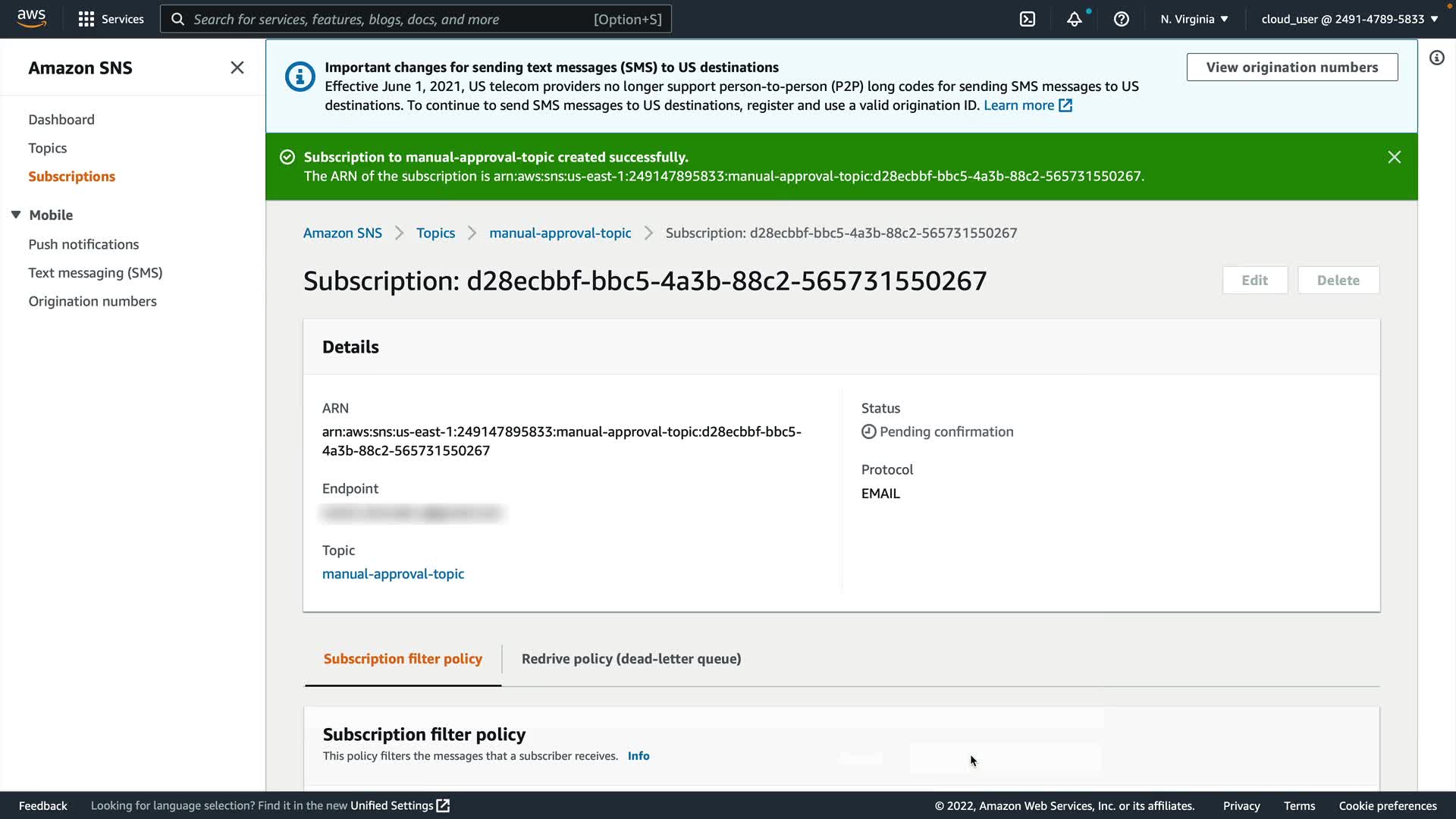Image resolution: width=1456 pixels, height=819 pixels.
Task: Click the Info link beside filter policy
Action: [638, 756]
